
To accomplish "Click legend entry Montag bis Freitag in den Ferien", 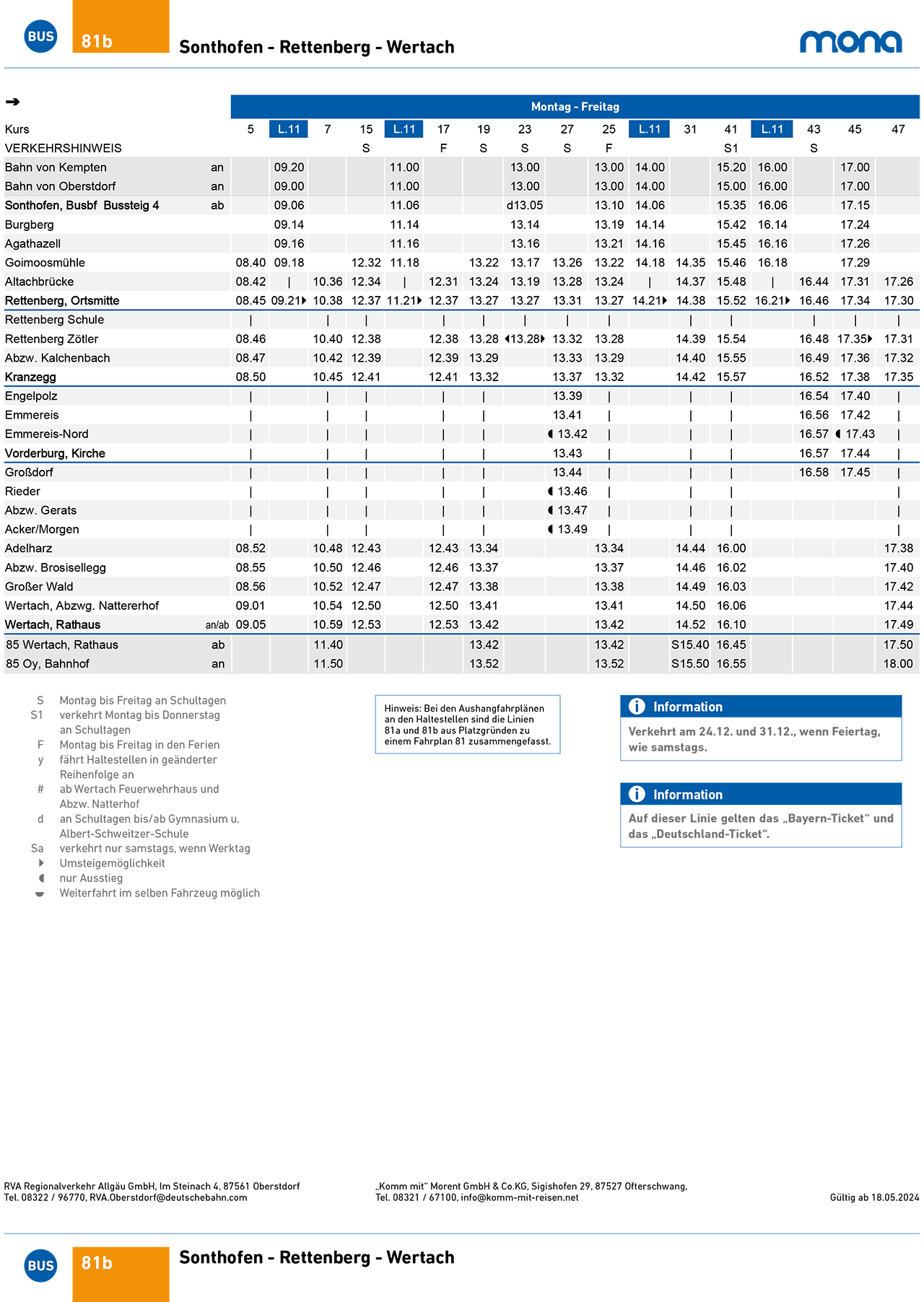I will (x=139, y=745).
